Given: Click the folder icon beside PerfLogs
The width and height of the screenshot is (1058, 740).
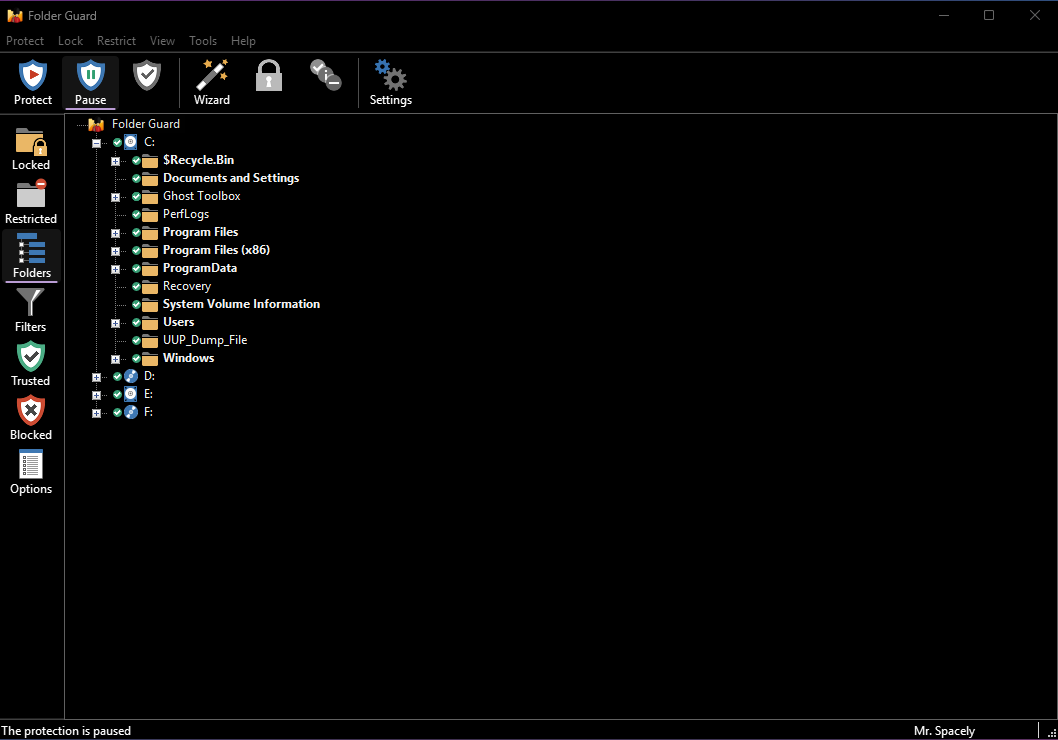Looking at the screenshot, I should coord(150,215).
